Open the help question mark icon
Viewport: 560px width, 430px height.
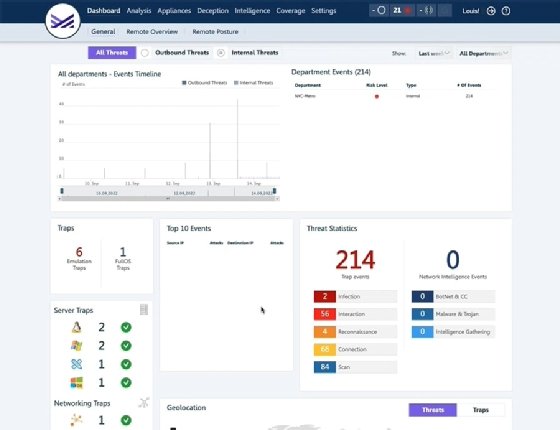pos(506,11)
